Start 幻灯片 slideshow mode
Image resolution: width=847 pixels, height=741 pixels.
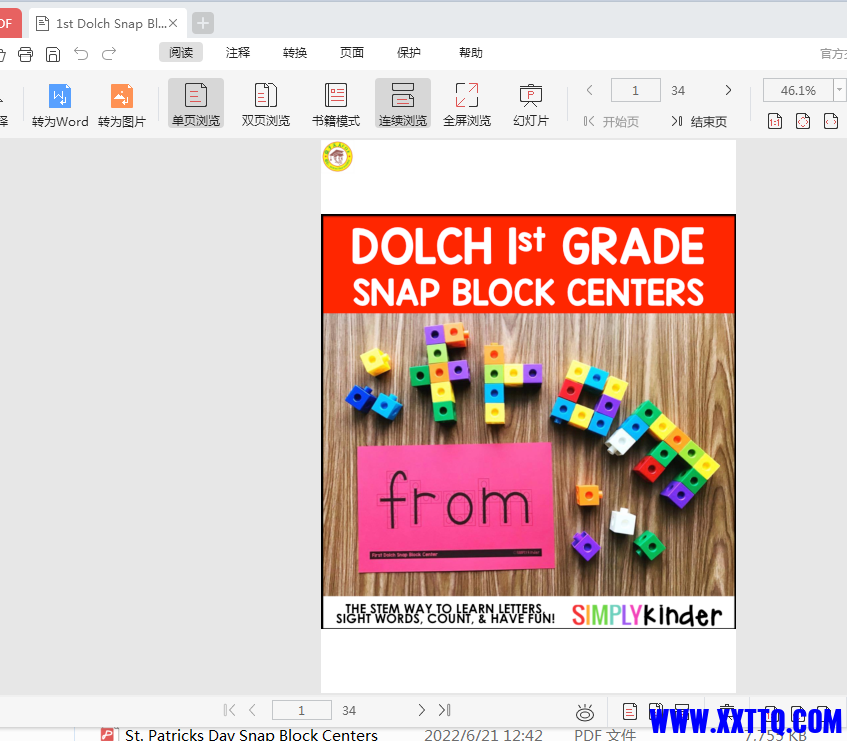(x=531, y=104)
